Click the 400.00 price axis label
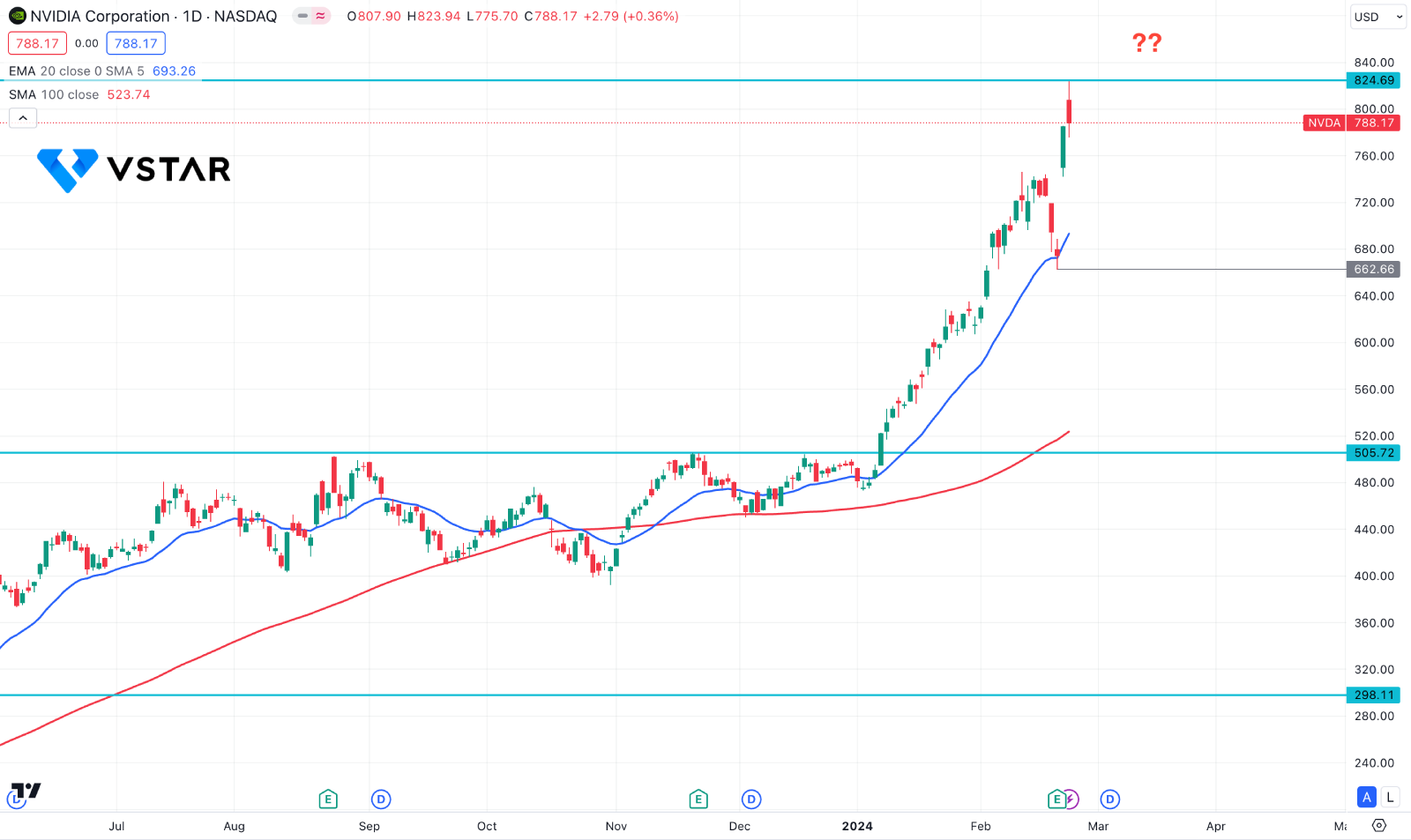1411x840 pixels. click(1374, 576)
